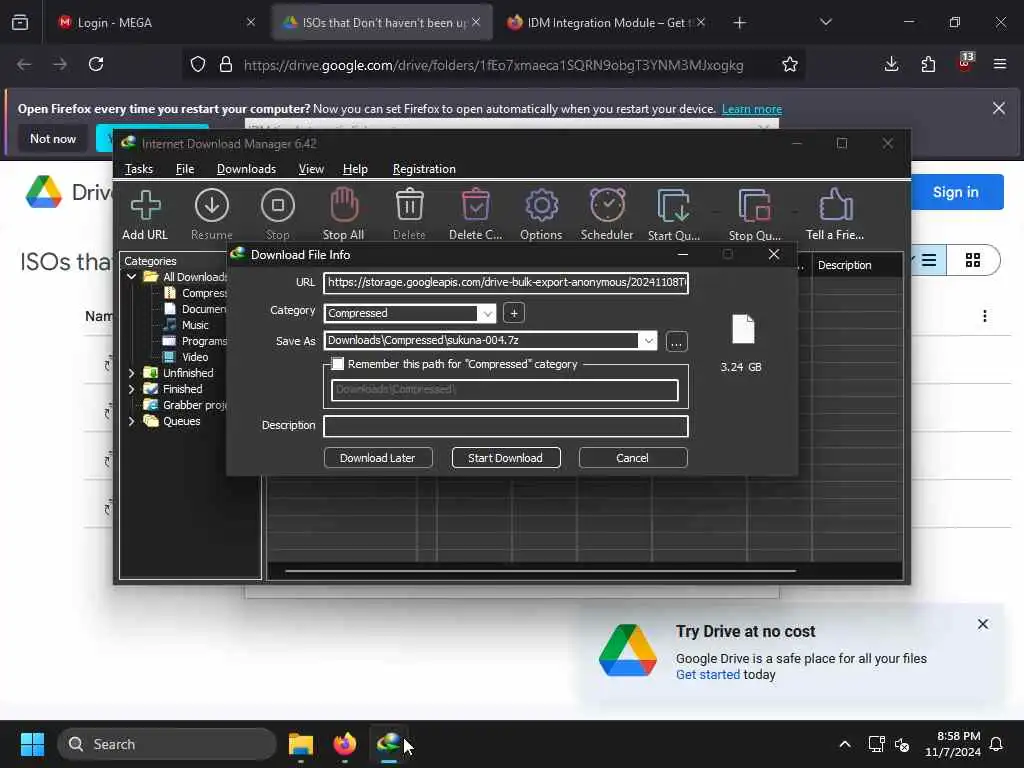Open the File menu in IDM

pyautogui.click(x=185, y=169)
